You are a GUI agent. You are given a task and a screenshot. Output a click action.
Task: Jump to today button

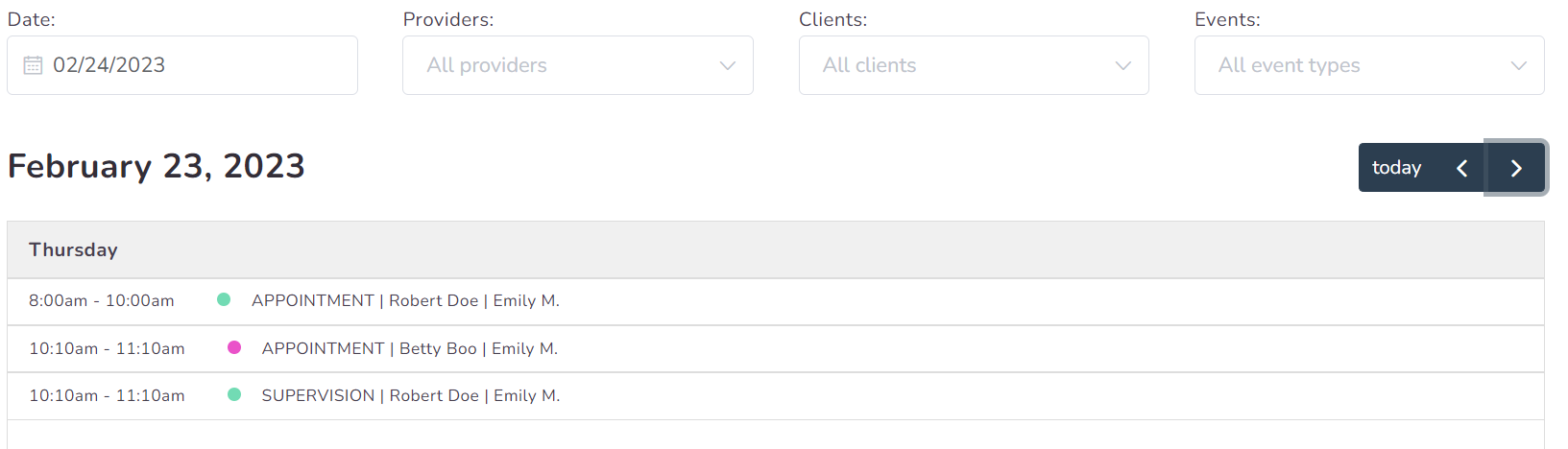1396,168
